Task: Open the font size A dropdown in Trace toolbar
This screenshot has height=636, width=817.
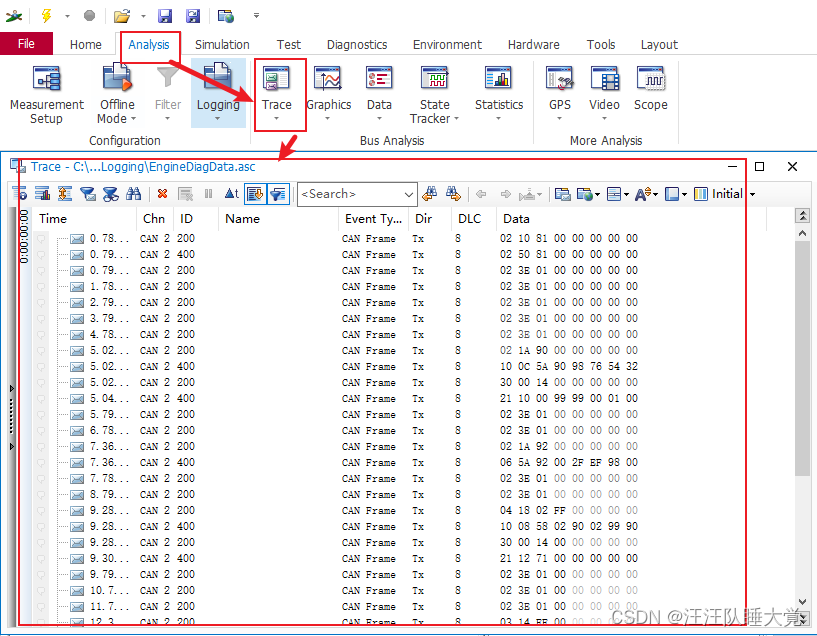Action: (655, 194)
